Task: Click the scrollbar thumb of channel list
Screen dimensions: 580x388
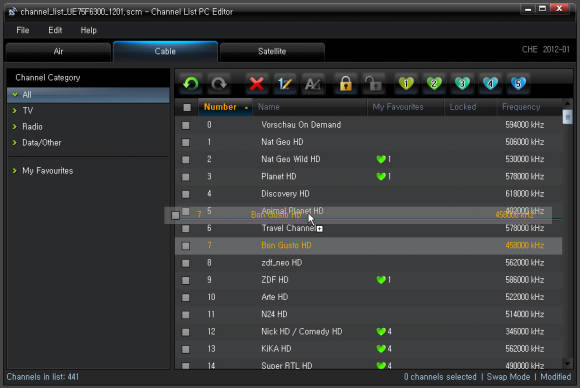Action: tap(567, 117)
